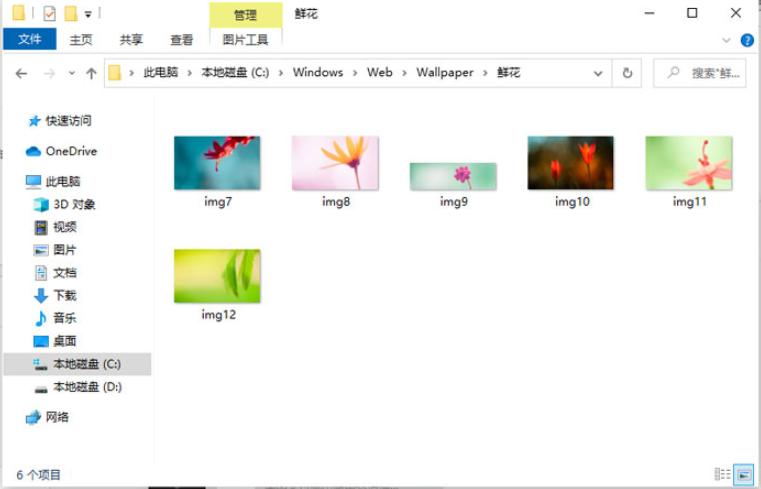Refresh the current folder view
The image size is (761, 489).
(x=627, y=73)
